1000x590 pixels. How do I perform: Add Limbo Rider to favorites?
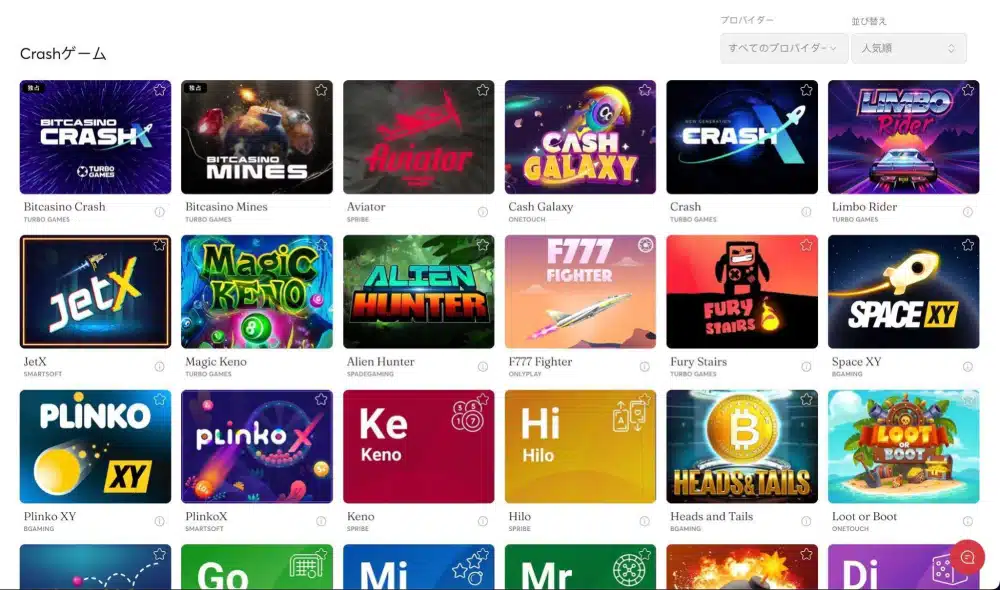click(x=967, y=90)
